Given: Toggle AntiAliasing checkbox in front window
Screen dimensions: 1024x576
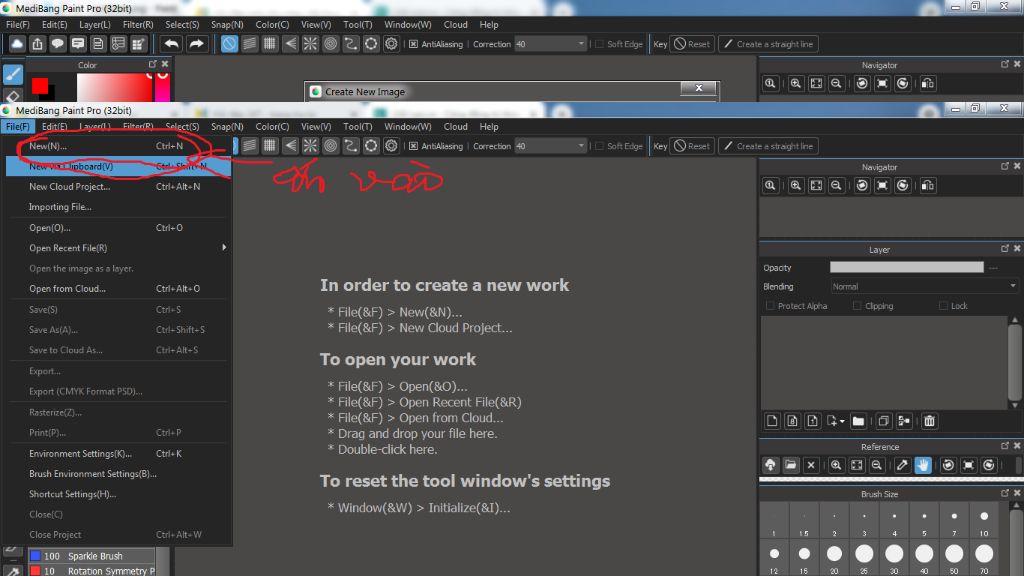Looking at the screenshot, I should 413,146.
